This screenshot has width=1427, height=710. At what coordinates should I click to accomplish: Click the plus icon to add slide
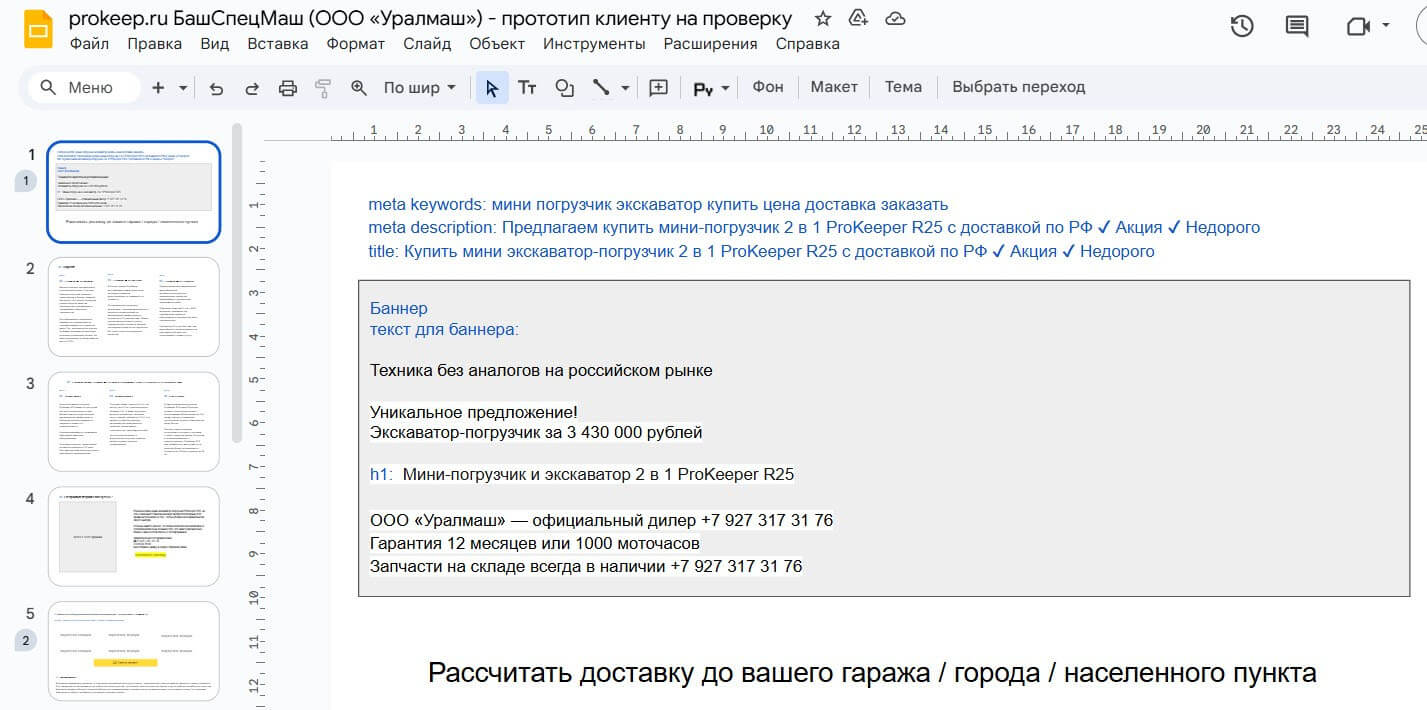click(x=158, y=87)
